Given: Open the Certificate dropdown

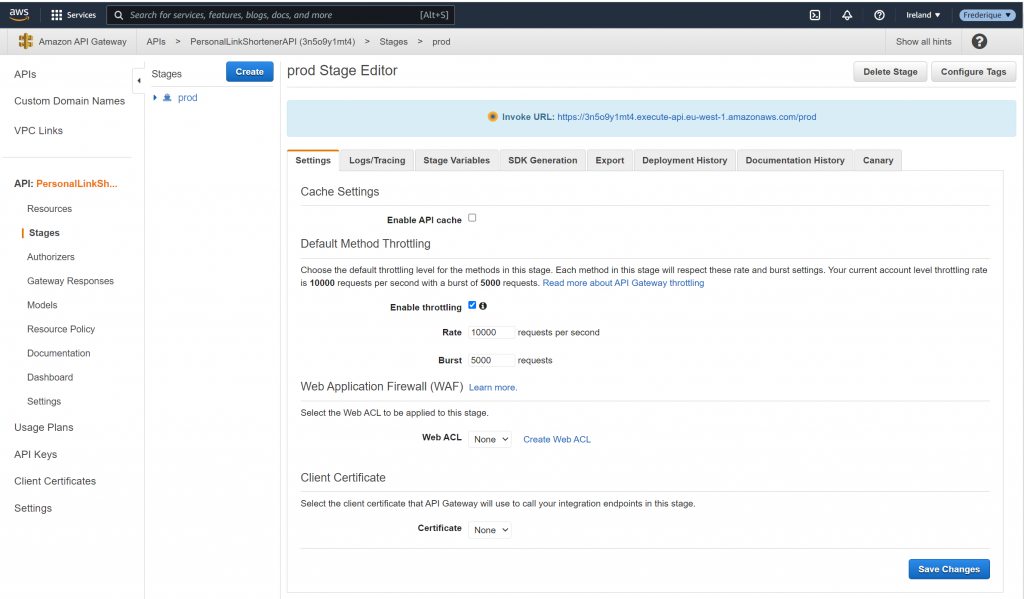Looking at the screenshot, I should [489, 530].
